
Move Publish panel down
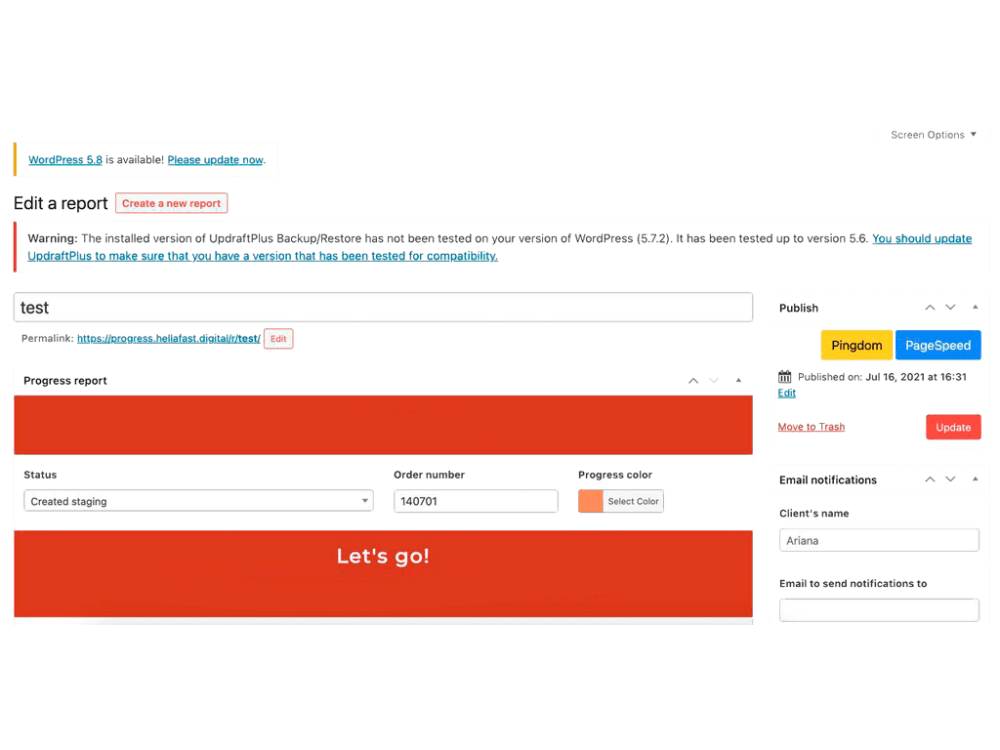pos(950,307)
